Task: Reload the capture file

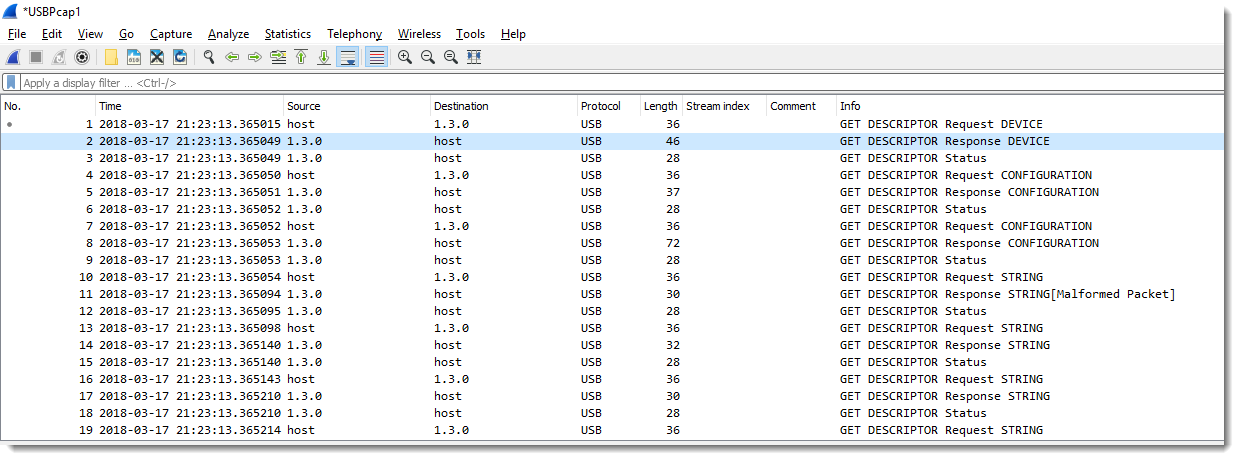Action: tap(180, 57)
